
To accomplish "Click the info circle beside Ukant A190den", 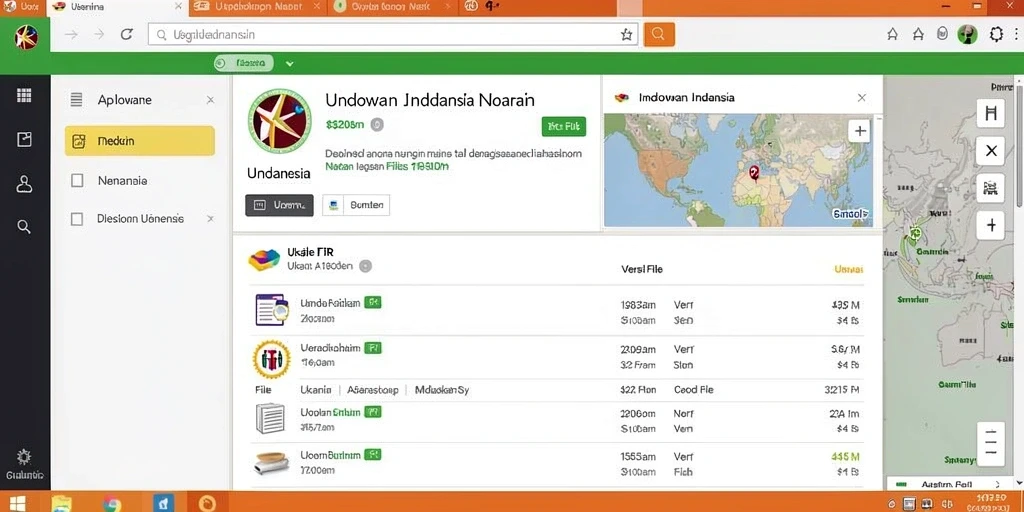I will point(366,266).
